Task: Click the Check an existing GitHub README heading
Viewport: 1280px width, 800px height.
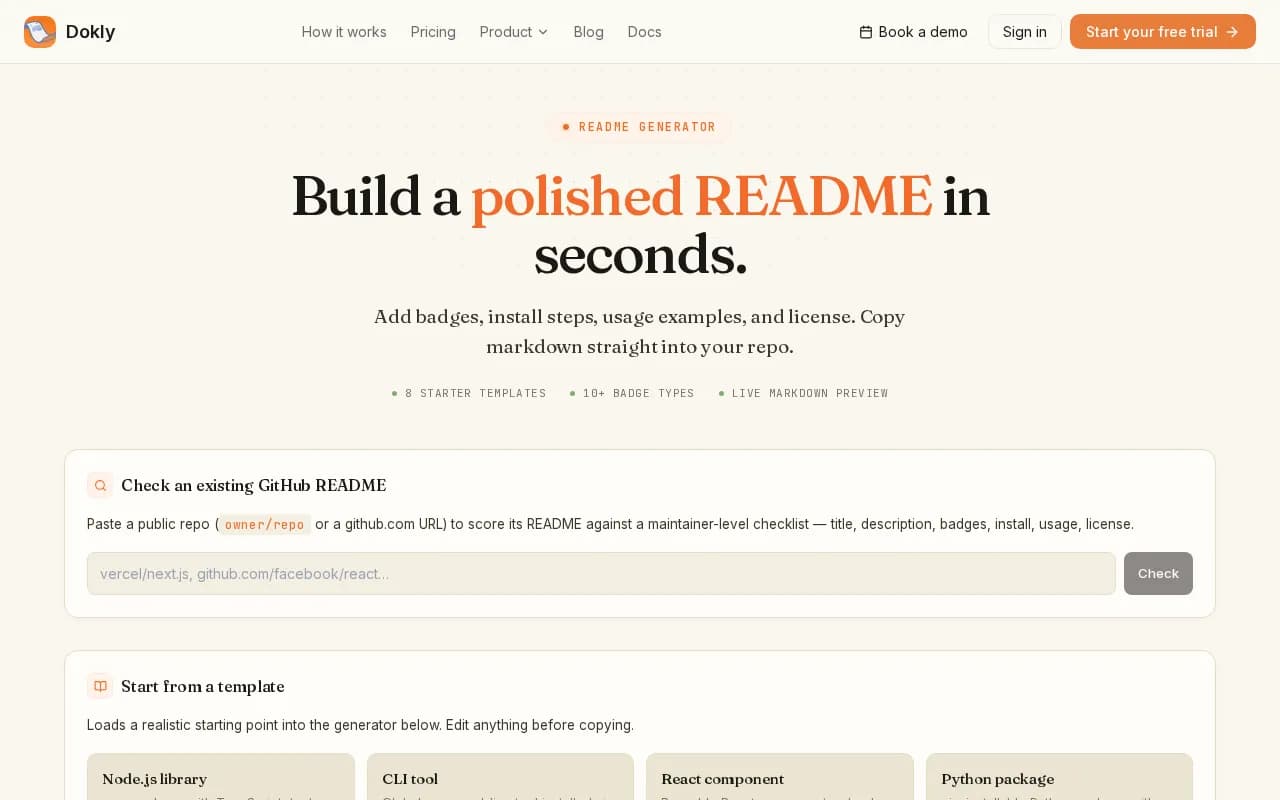Action: coord(253,485)
